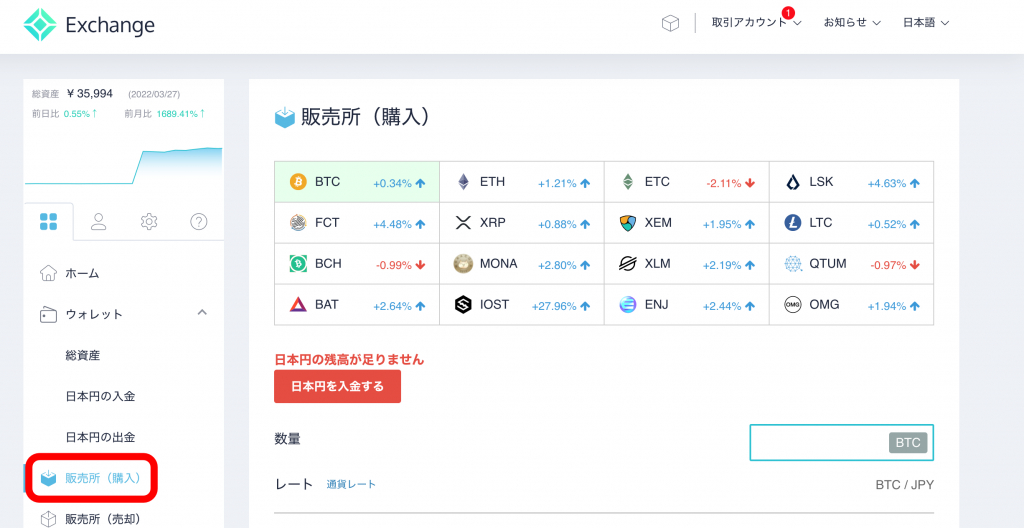The width and height of the screenshot is (1024, 528).
Task: Open 日本円の入金 in sidebar
Action: 100,396
